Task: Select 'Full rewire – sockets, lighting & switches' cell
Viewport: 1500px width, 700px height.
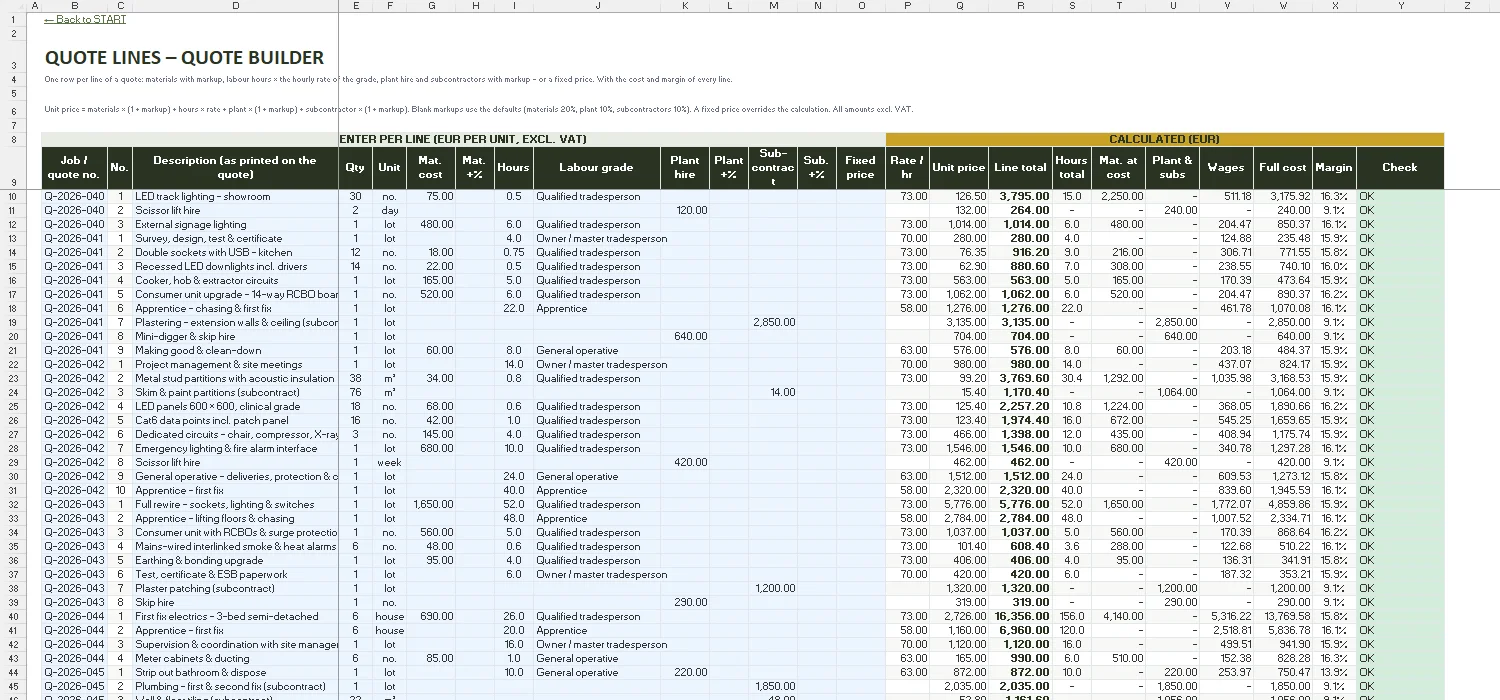Action: pyautogui.click(x=235, y=504)
